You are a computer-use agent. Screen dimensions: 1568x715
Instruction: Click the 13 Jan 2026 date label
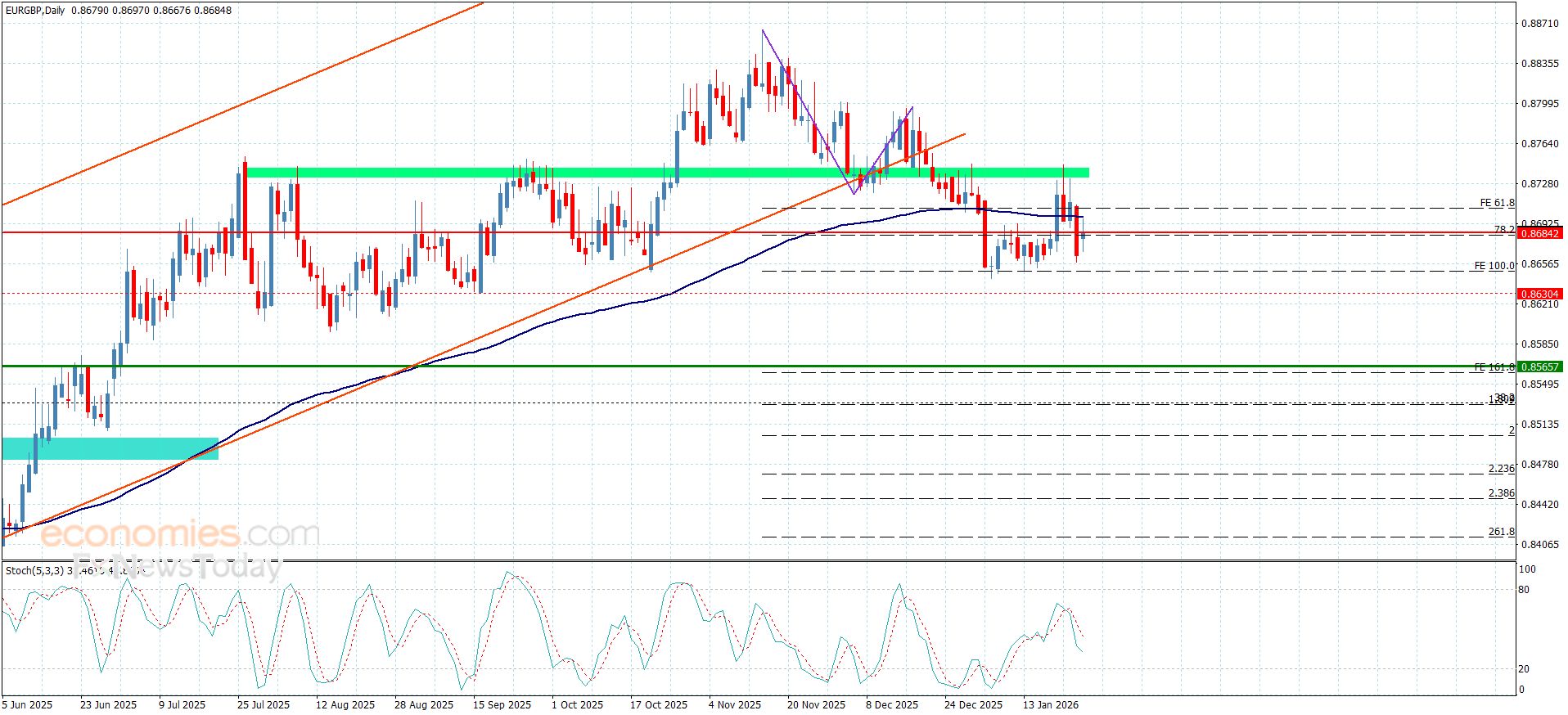(1050, 704)
